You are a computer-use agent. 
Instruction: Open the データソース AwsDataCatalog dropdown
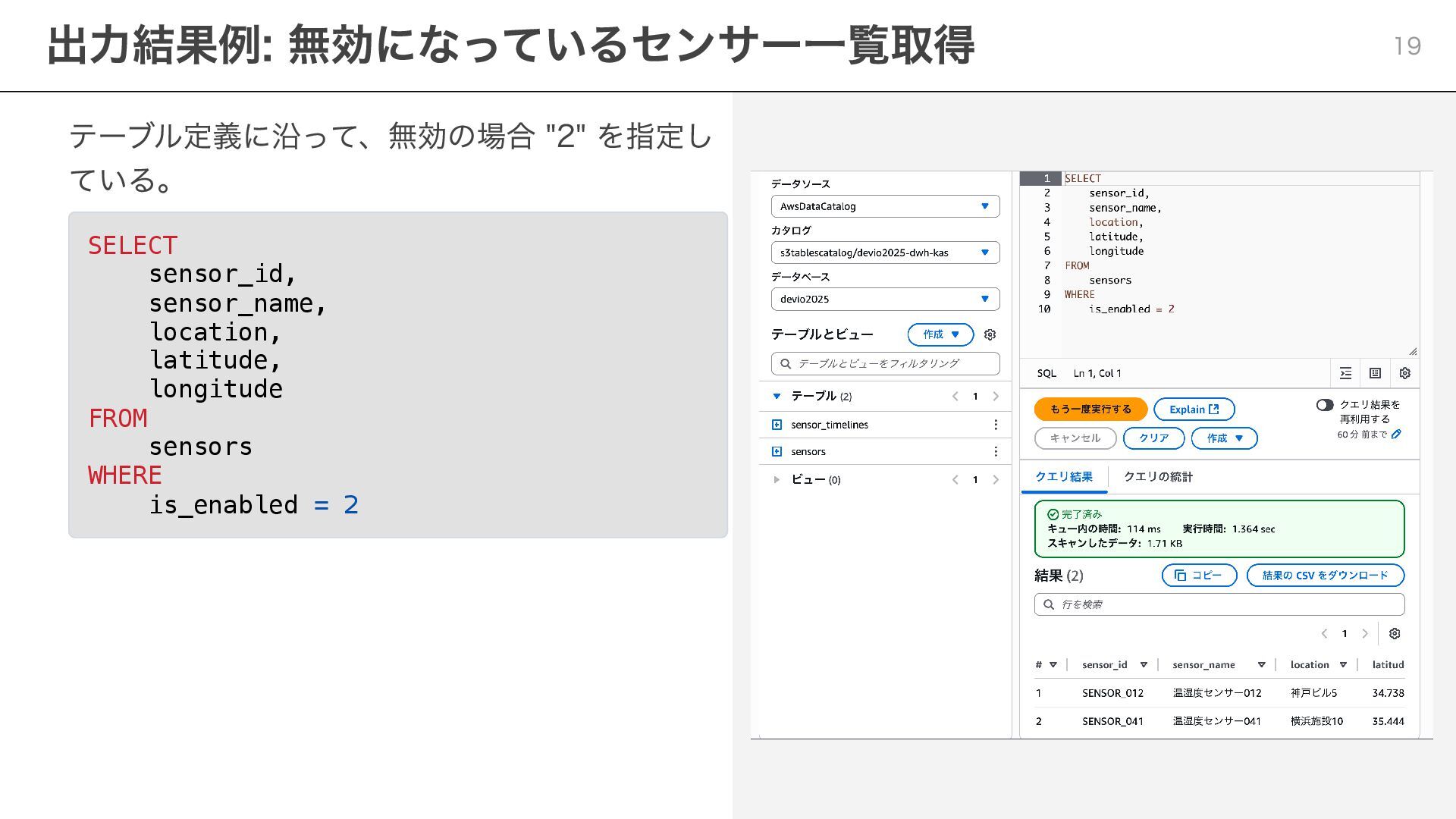tap(885, 206)
